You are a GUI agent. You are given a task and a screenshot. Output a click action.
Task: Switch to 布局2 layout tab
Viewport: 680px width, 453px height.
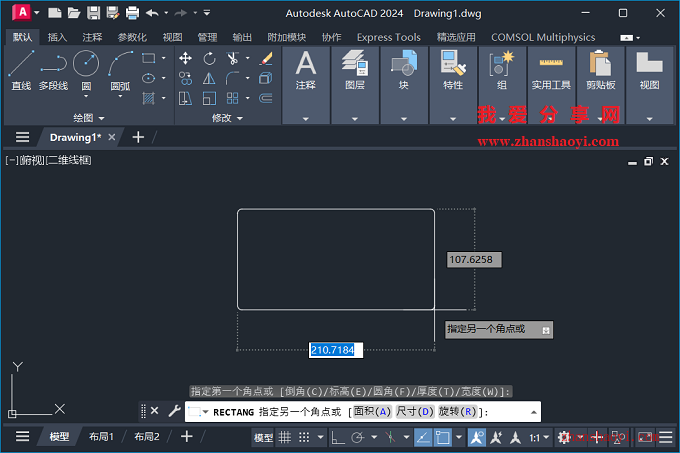tap(147, 437)
